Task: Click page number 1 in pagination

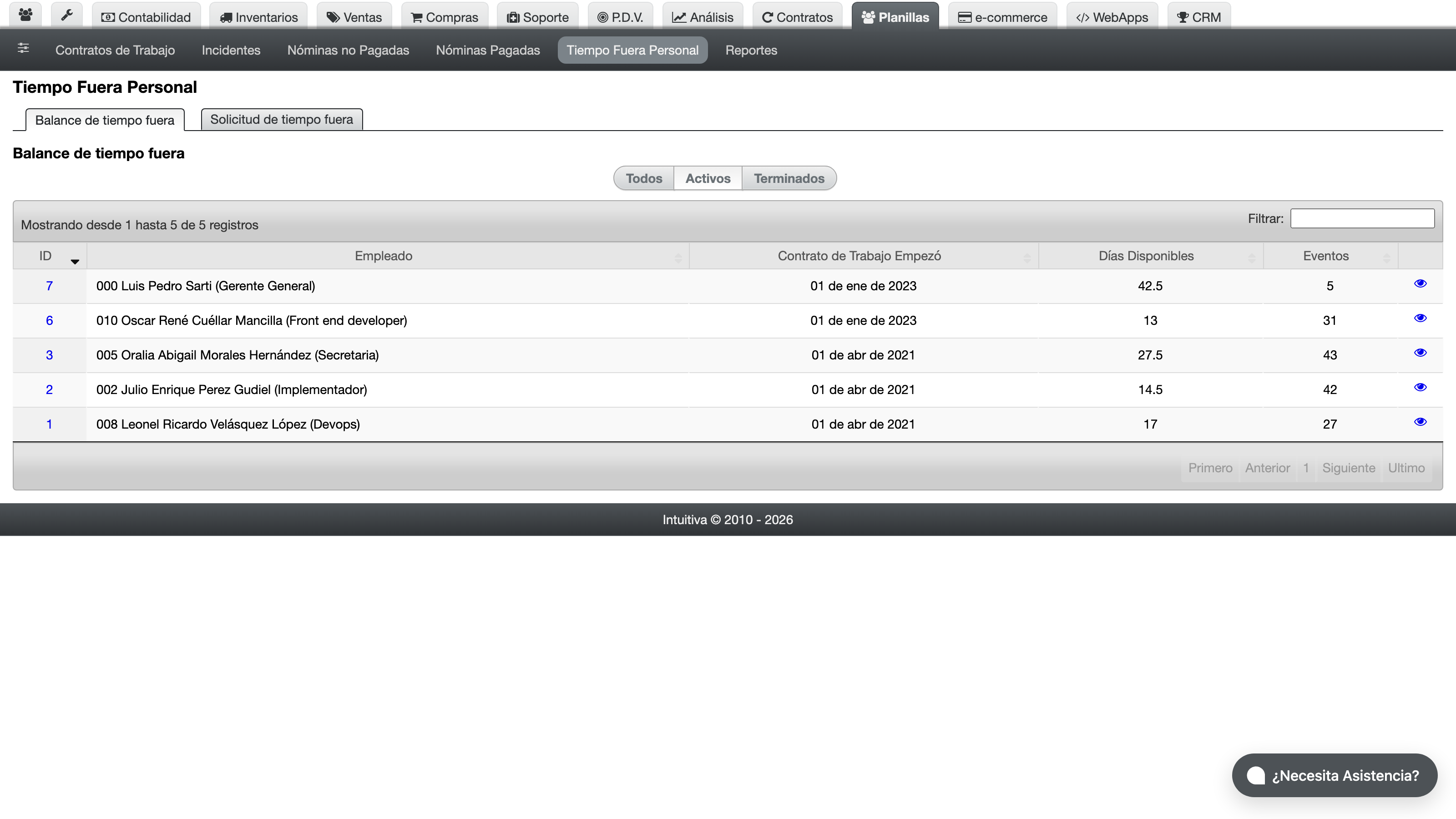Action: 1306,468
